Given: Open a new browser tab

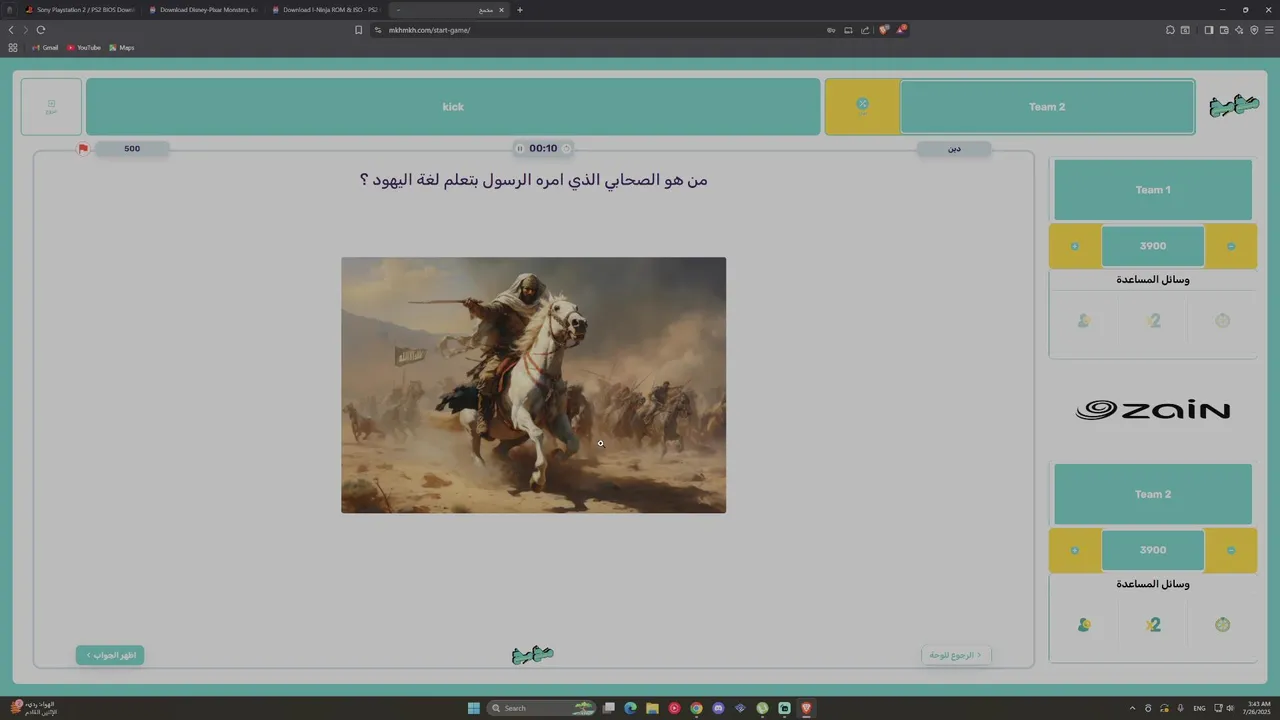Looking at the screenshot, I should pyautogui.click(x=519, y=10).
